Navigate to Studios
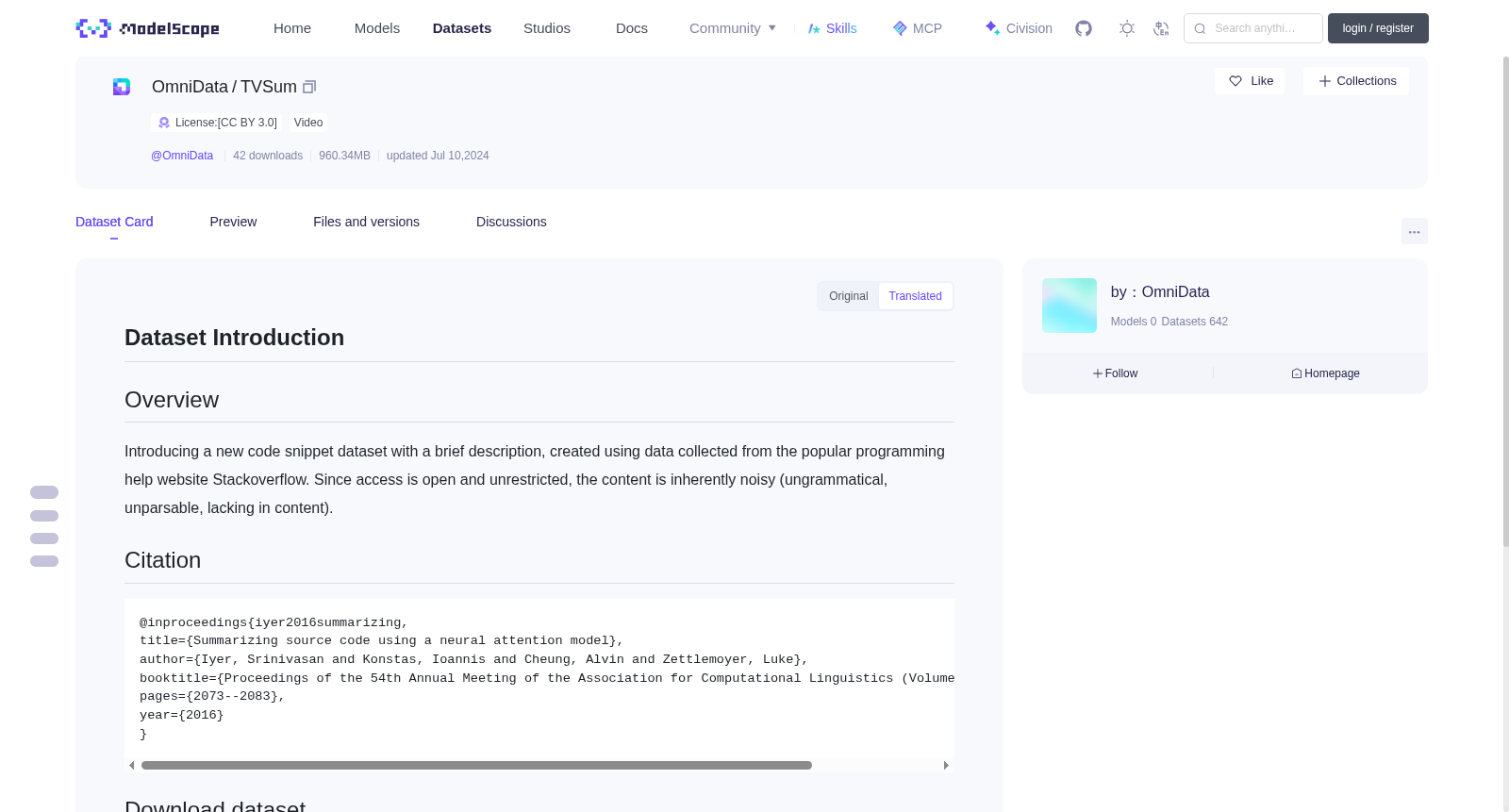The width and height of the screenshot is (1509, 812). [547, 28]
